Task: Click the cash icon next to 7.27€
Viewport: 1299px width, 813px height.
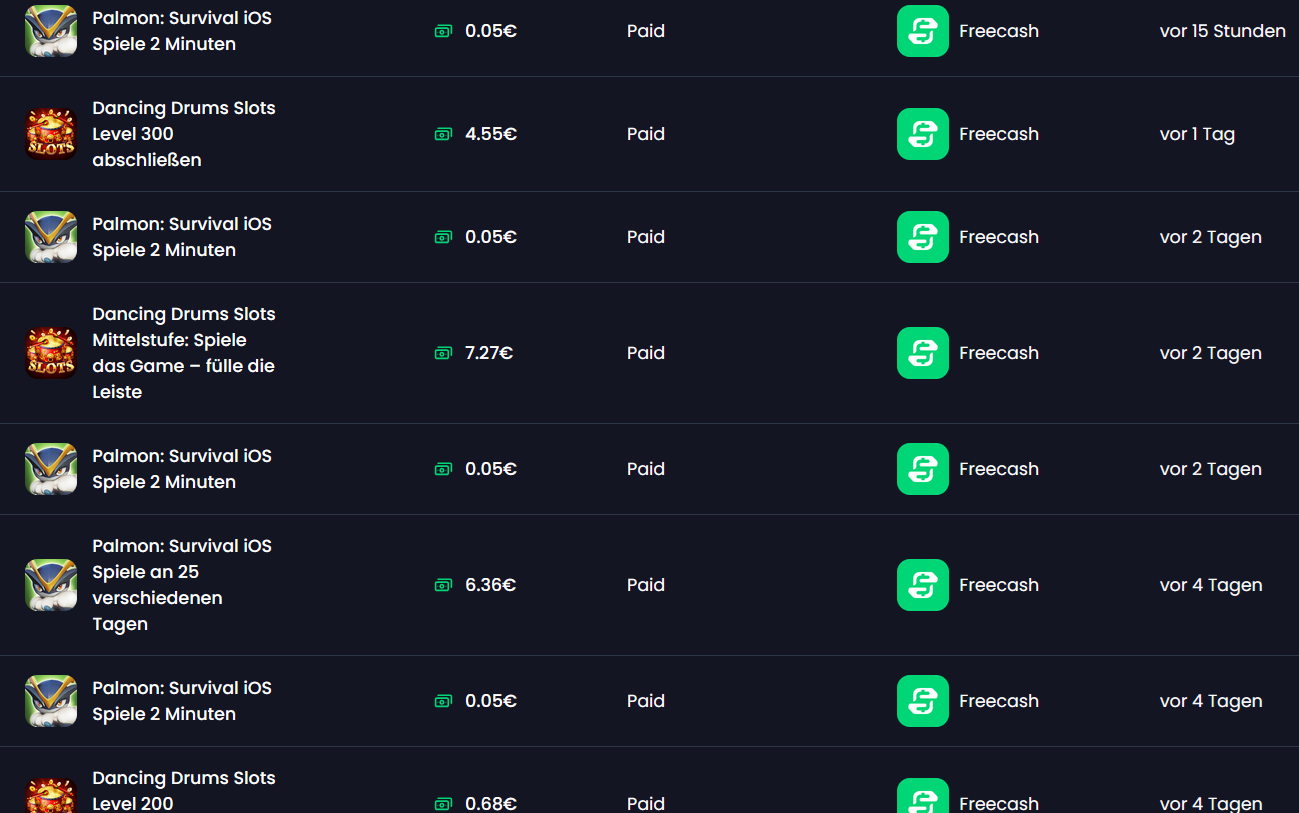Action: pos(443,353)
